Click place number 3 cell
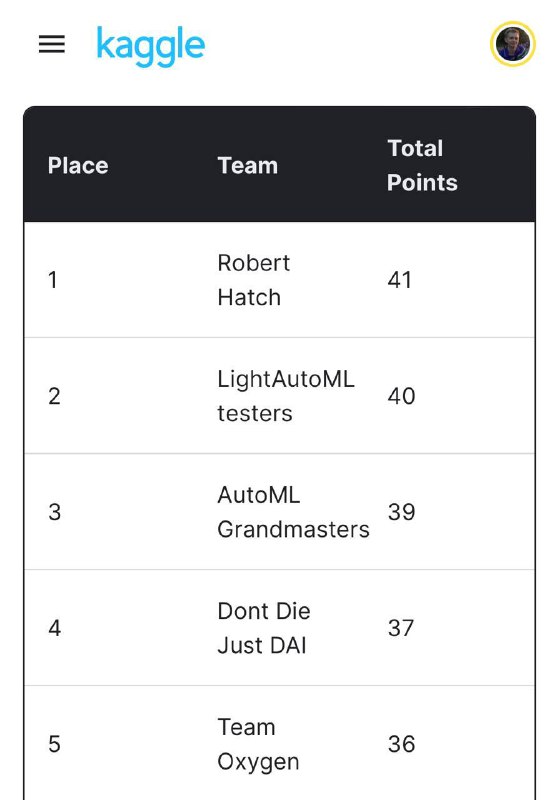 [x=55, y=512]
